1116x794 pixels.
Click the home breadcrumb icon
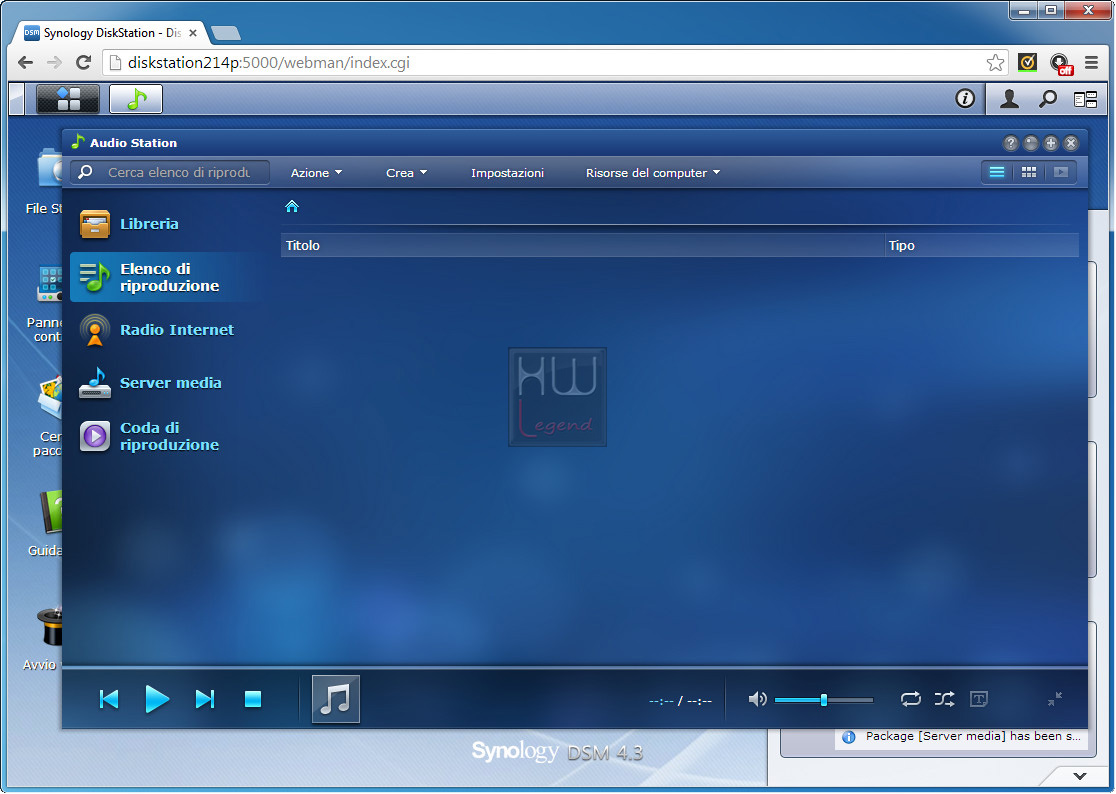pyautogui.click(x=292, y=206)
